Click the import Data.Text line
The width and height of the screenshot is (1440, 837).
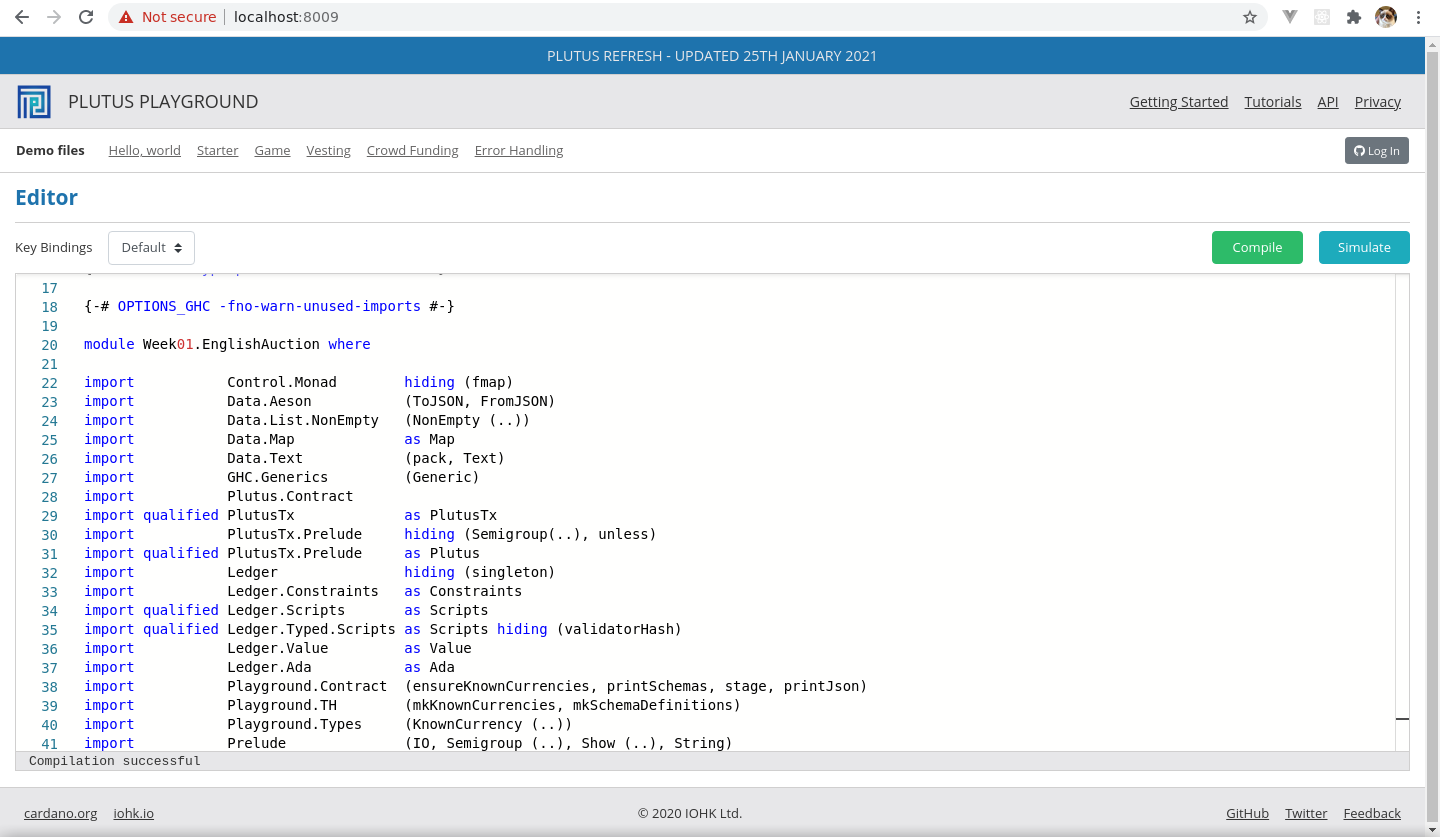tap(294, 458)
